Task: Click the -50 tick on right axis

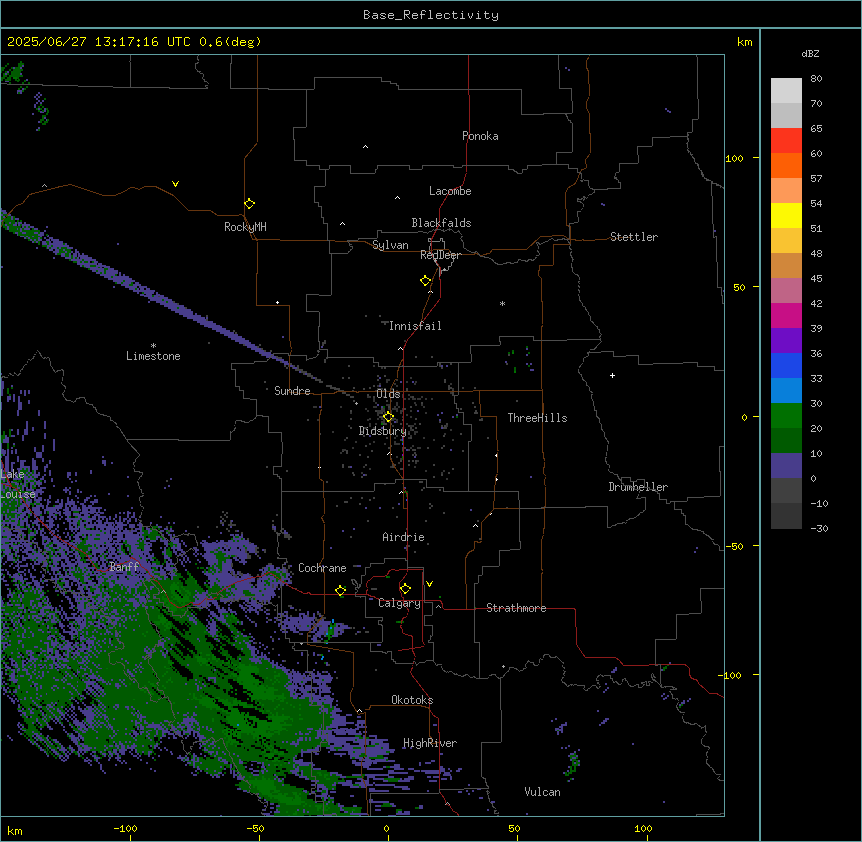Action: pos(736,546)
